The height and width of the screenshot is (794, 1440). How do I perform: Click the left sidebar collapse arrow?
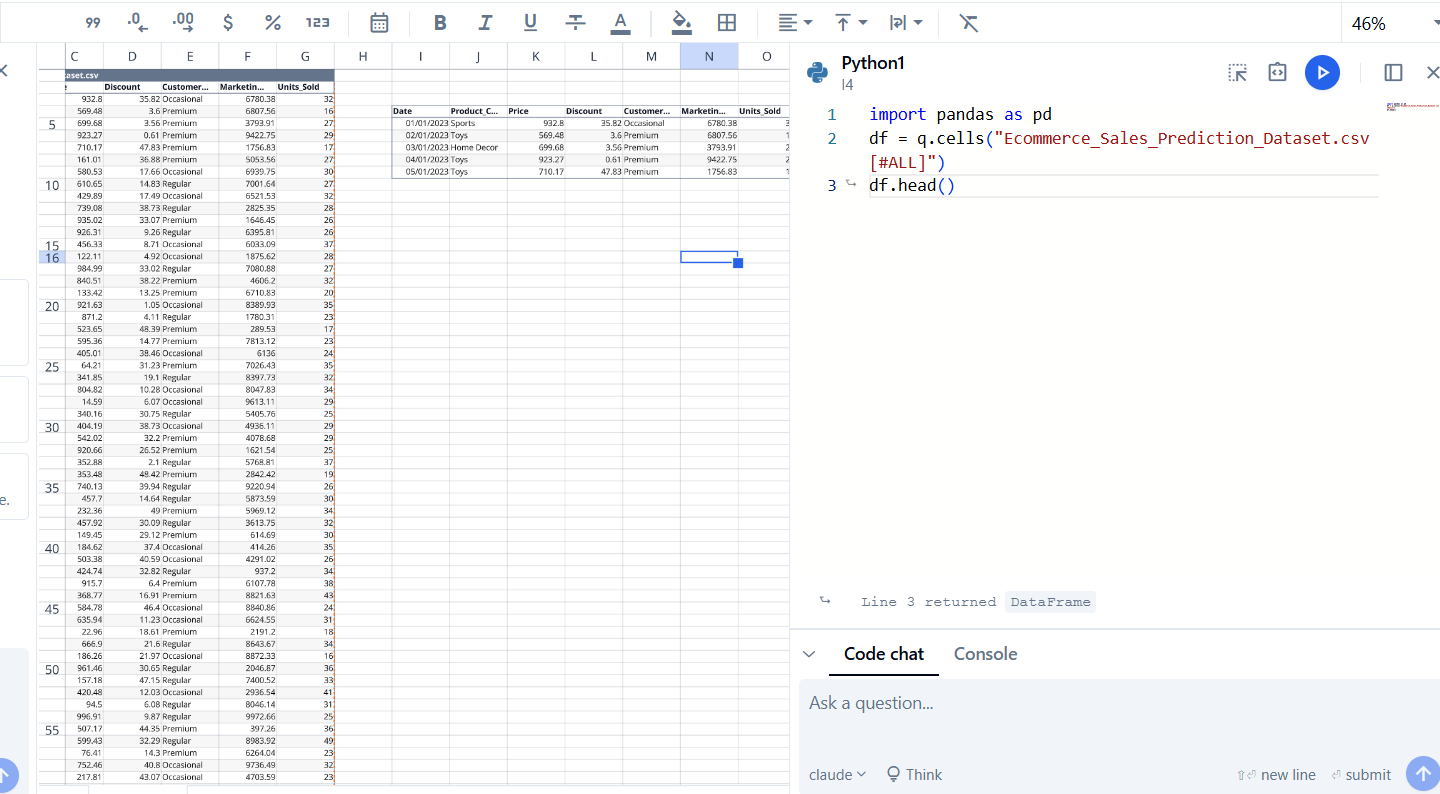4,71
